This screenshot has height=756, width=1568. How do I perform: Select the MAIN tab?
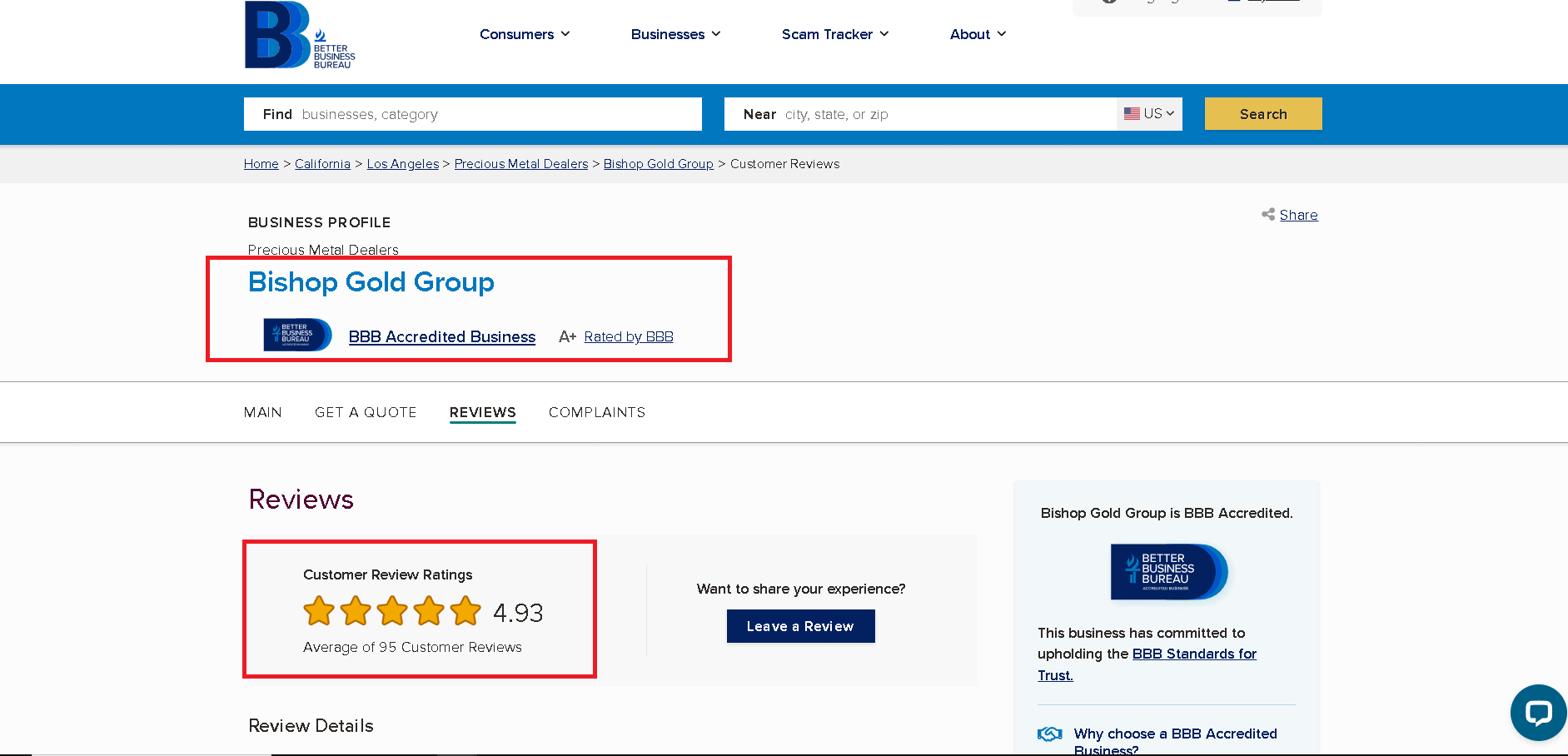coord(263,412)
